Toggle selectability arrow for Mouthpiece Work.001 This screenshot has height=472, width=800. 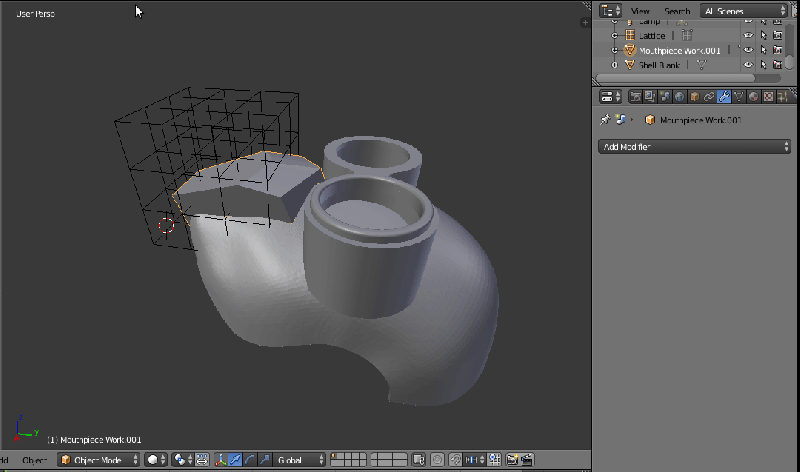[x=763, y=50]
